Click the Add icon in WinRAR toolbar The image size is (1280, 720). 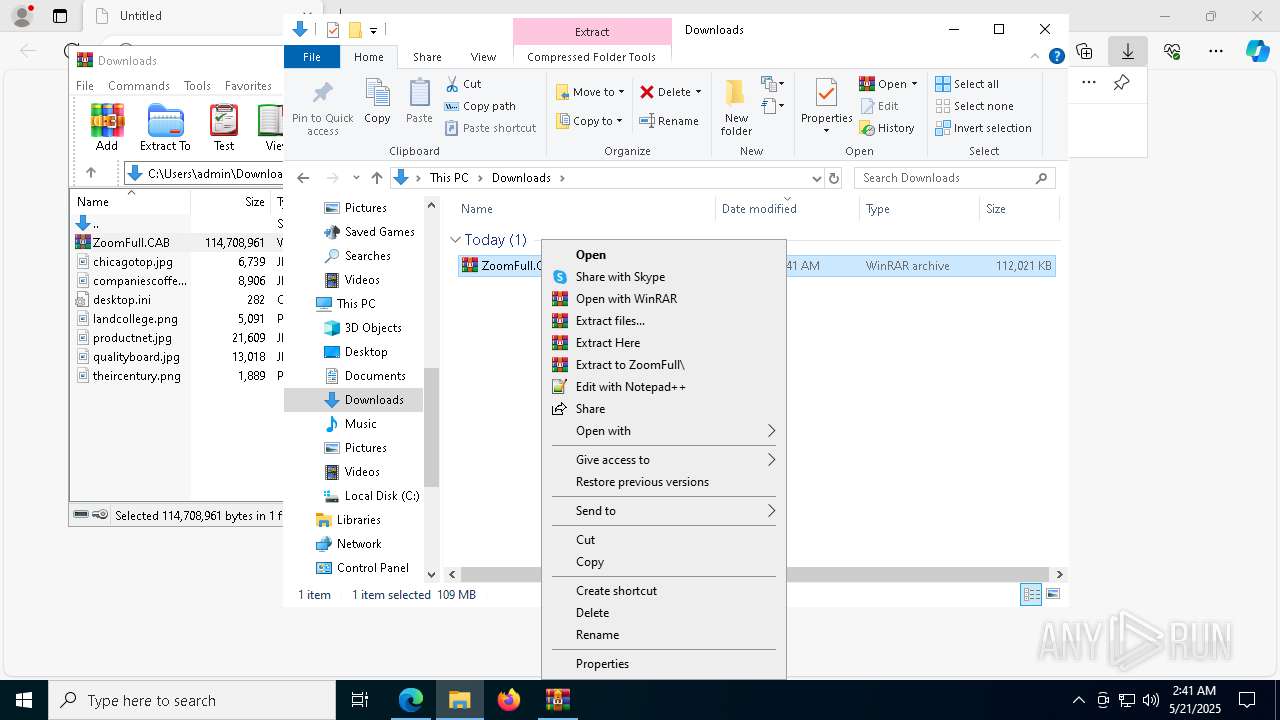pyautogui.click(x=107, y=126)
